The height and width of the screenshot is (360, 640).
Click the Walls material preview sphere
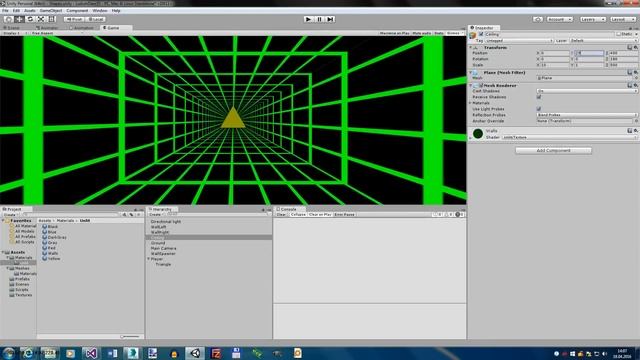478,133
